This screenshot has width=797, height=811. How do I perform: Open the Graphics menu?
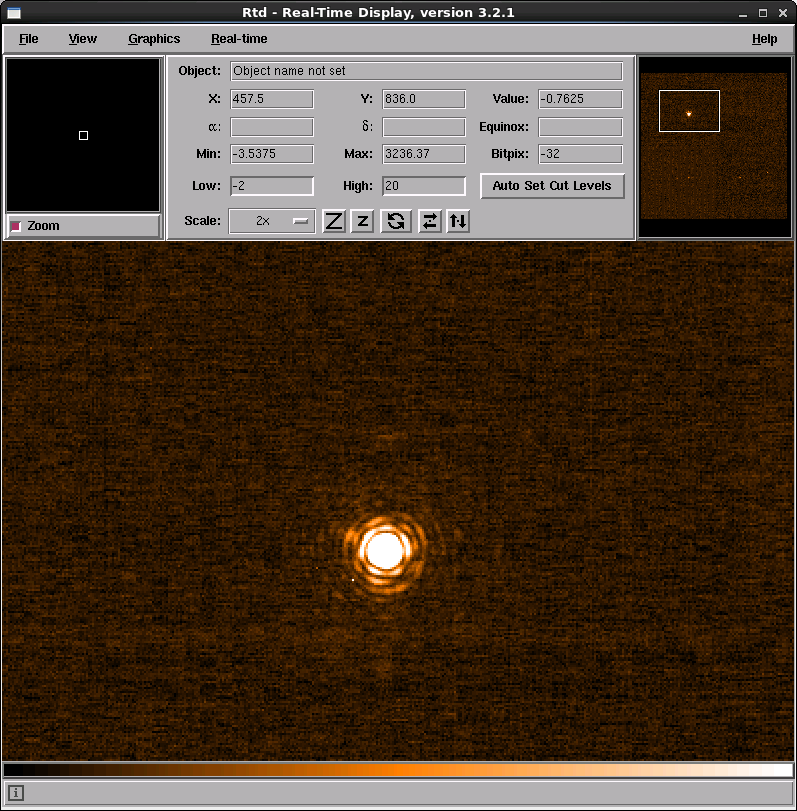coord(154,39)
